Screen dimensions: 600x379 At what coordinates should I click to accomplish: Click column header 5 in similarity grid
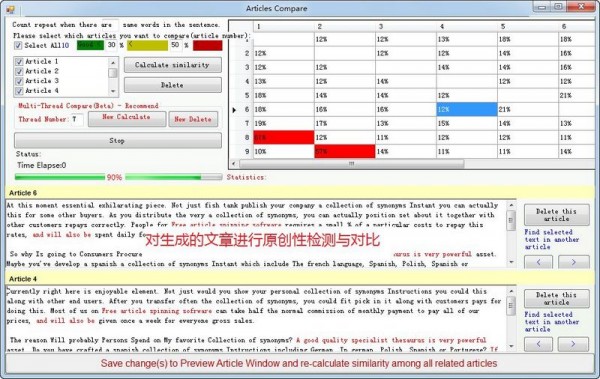[528, 26]
